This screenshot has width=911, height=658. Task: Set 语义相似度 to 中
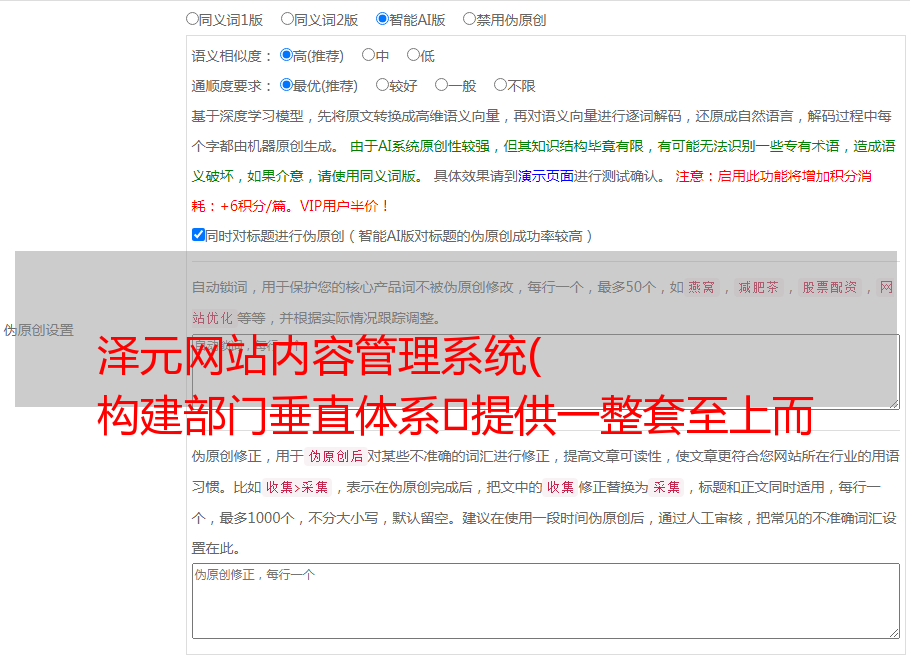[x=368, y=55]
